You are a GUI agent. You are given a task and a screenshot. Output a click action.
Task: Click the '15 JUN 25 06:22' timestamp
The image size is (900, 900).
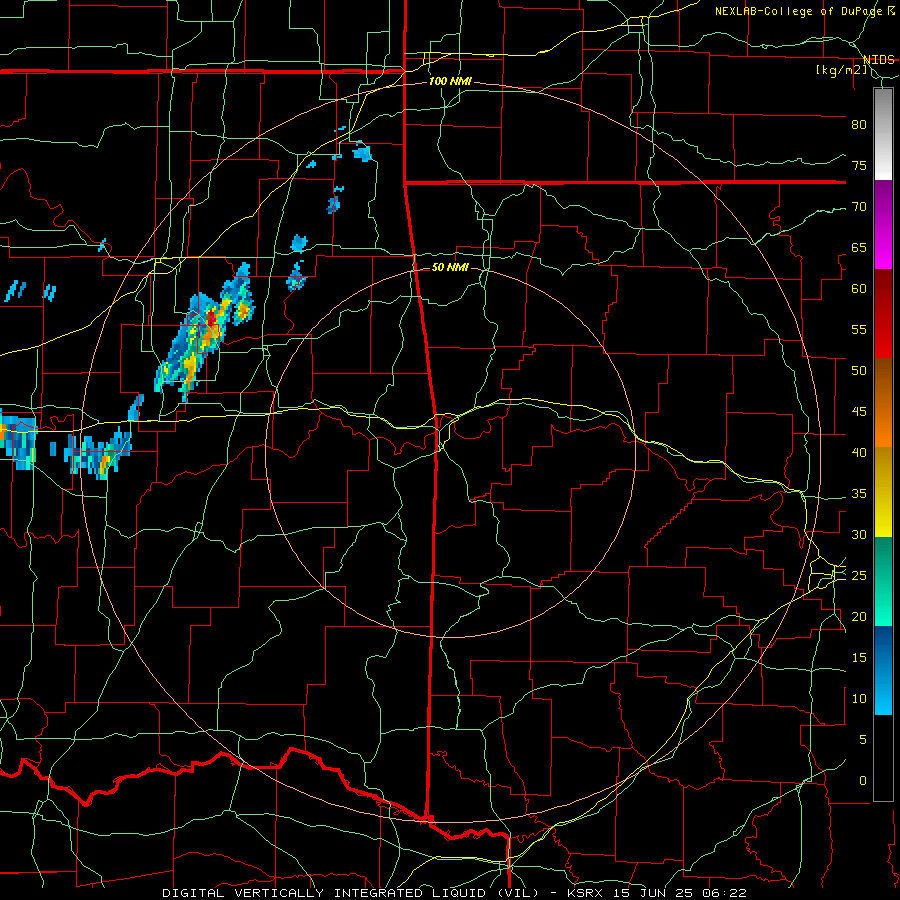pos(680,893)
